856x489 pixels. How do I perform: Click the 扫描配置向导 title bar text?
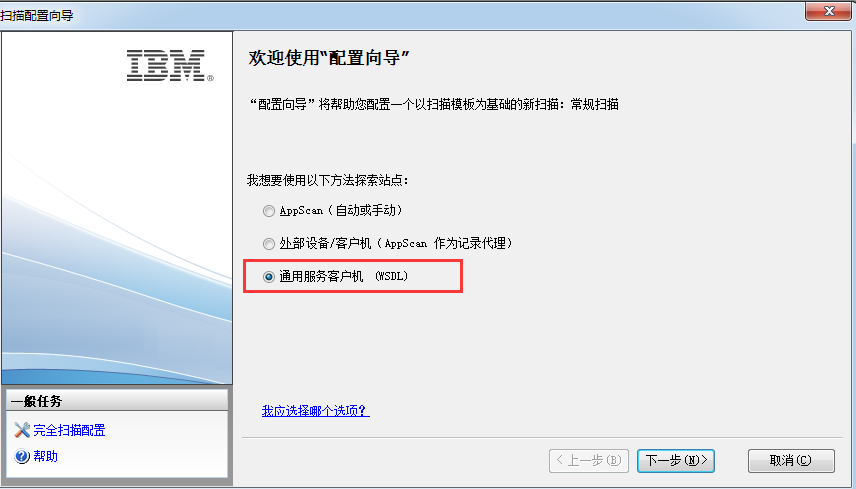click(x=37, y=15)
